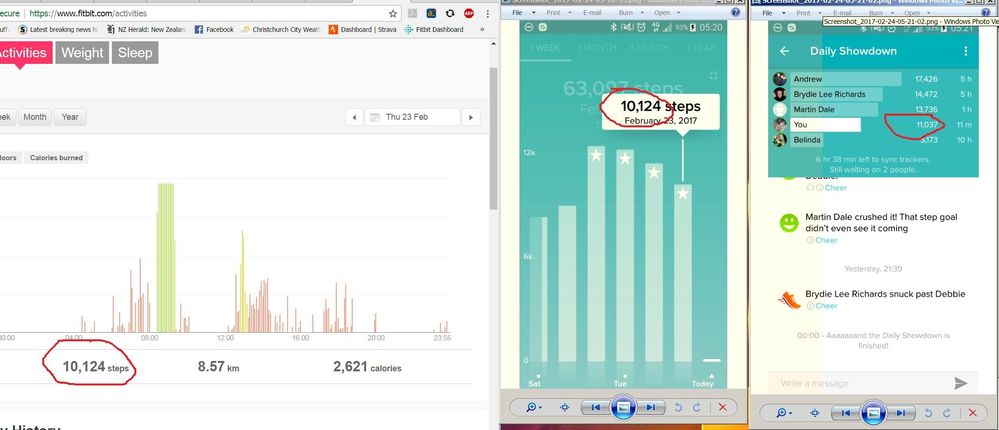Click the Fitbit page vertical scrollbar

point(492,137)
